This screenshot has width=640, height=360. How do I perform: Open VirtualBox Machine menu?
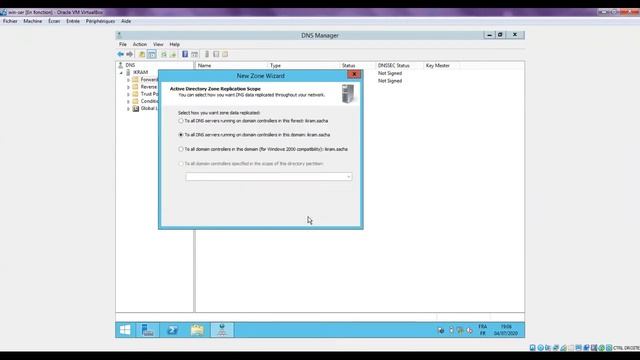click(33, 21)
